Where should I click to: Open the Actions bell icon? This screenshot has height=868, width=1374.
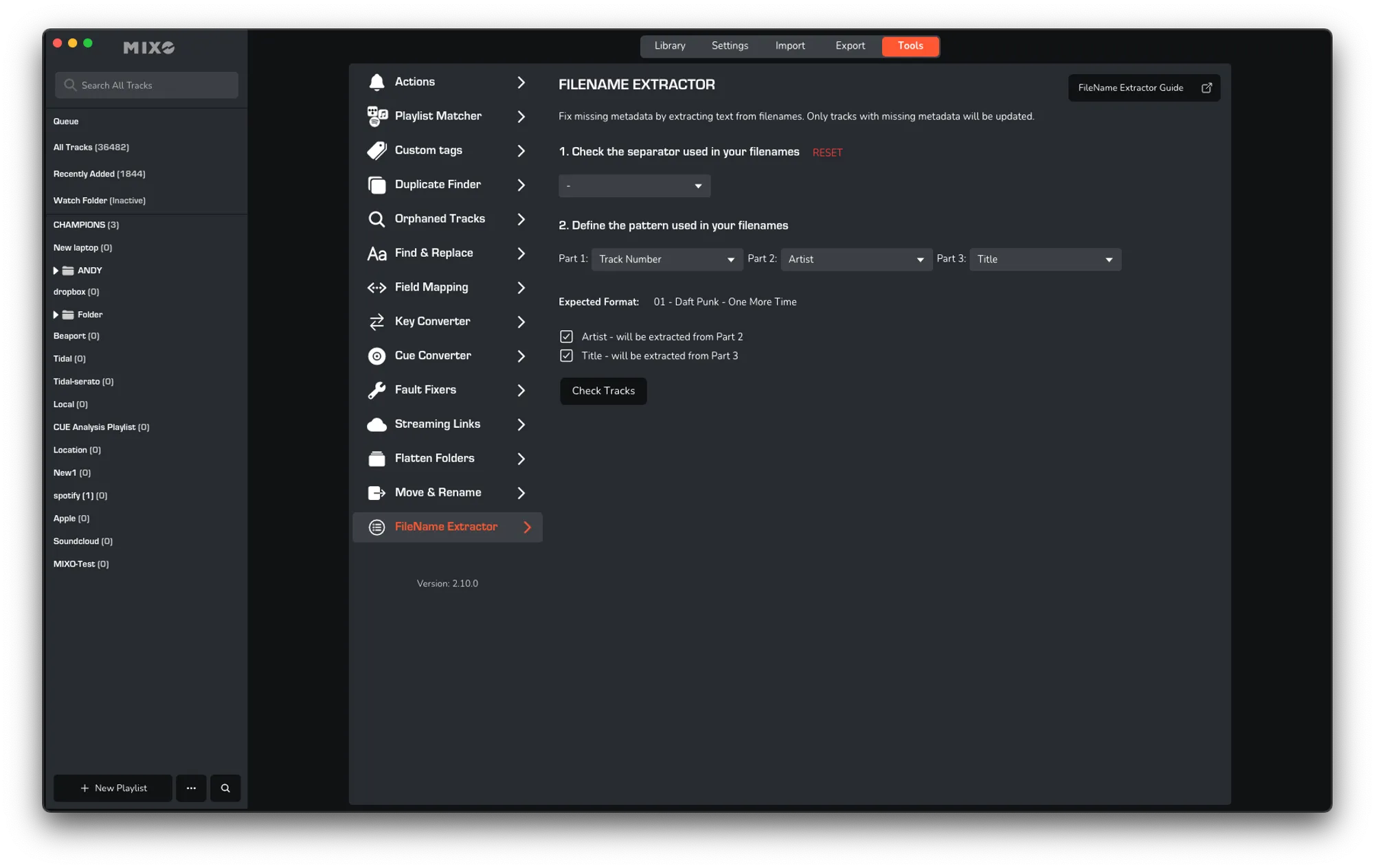(376, 82)
